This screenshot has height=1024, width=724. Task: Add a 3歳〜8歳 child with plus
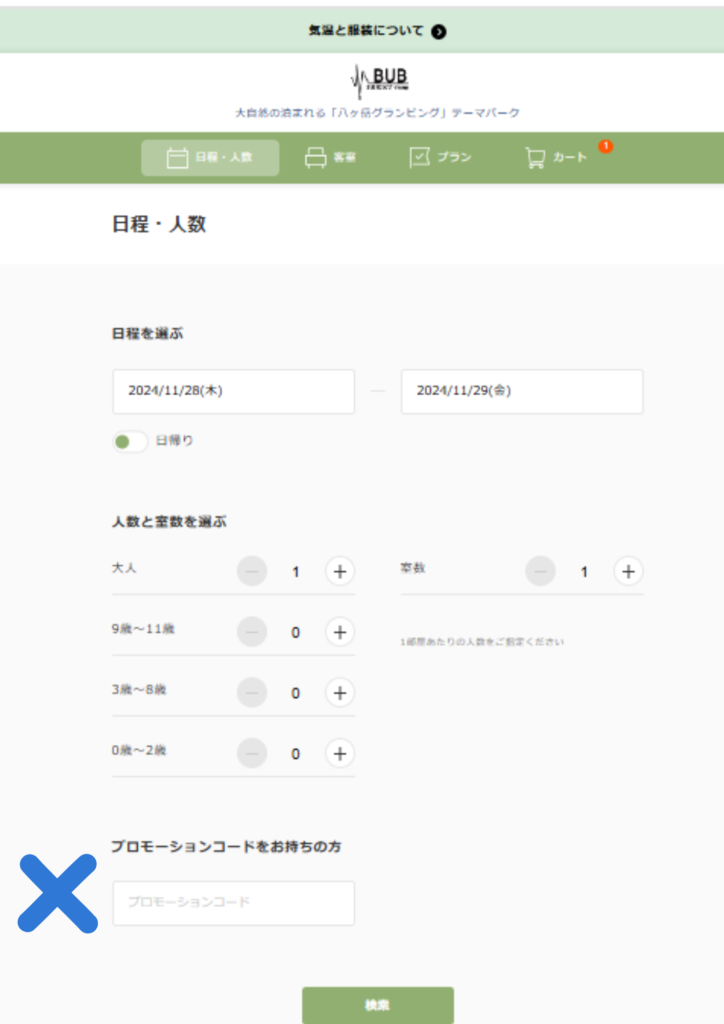pyautogui.click(x=339, y=692)
